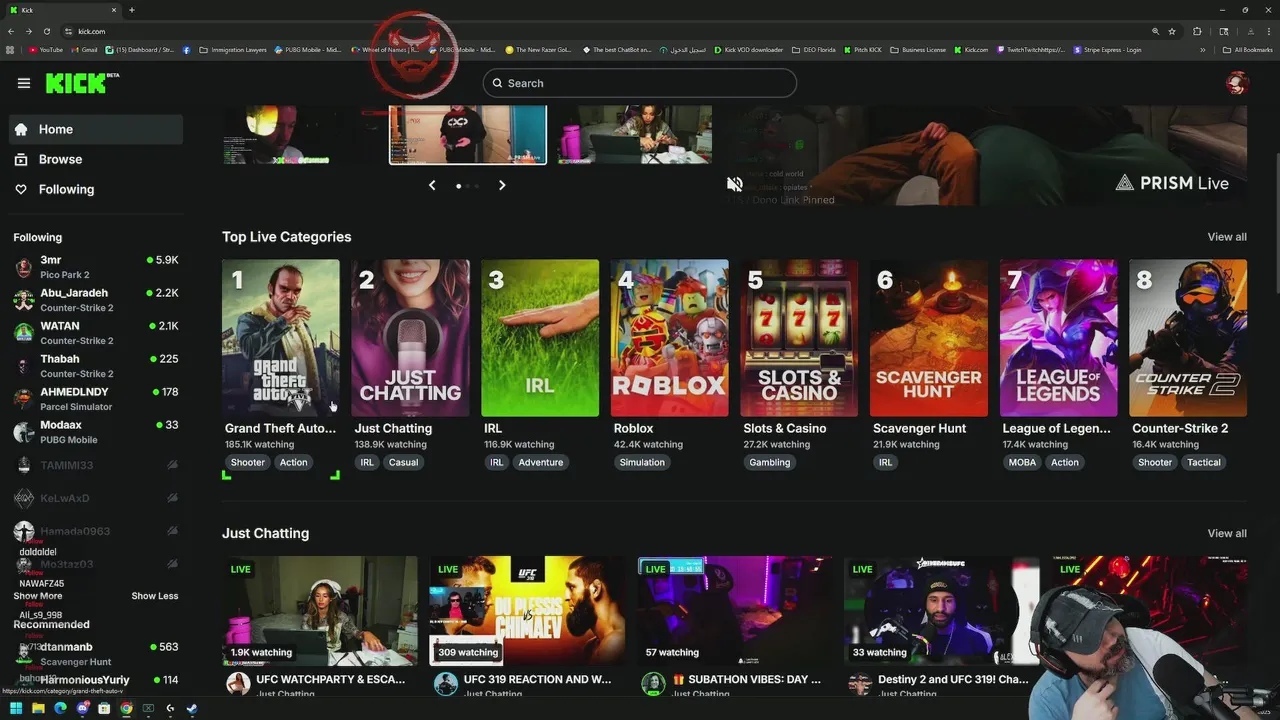Open the Scavenger Hunt category card
The width and height of the screenshot is (1280, 720).
[929, 338]
